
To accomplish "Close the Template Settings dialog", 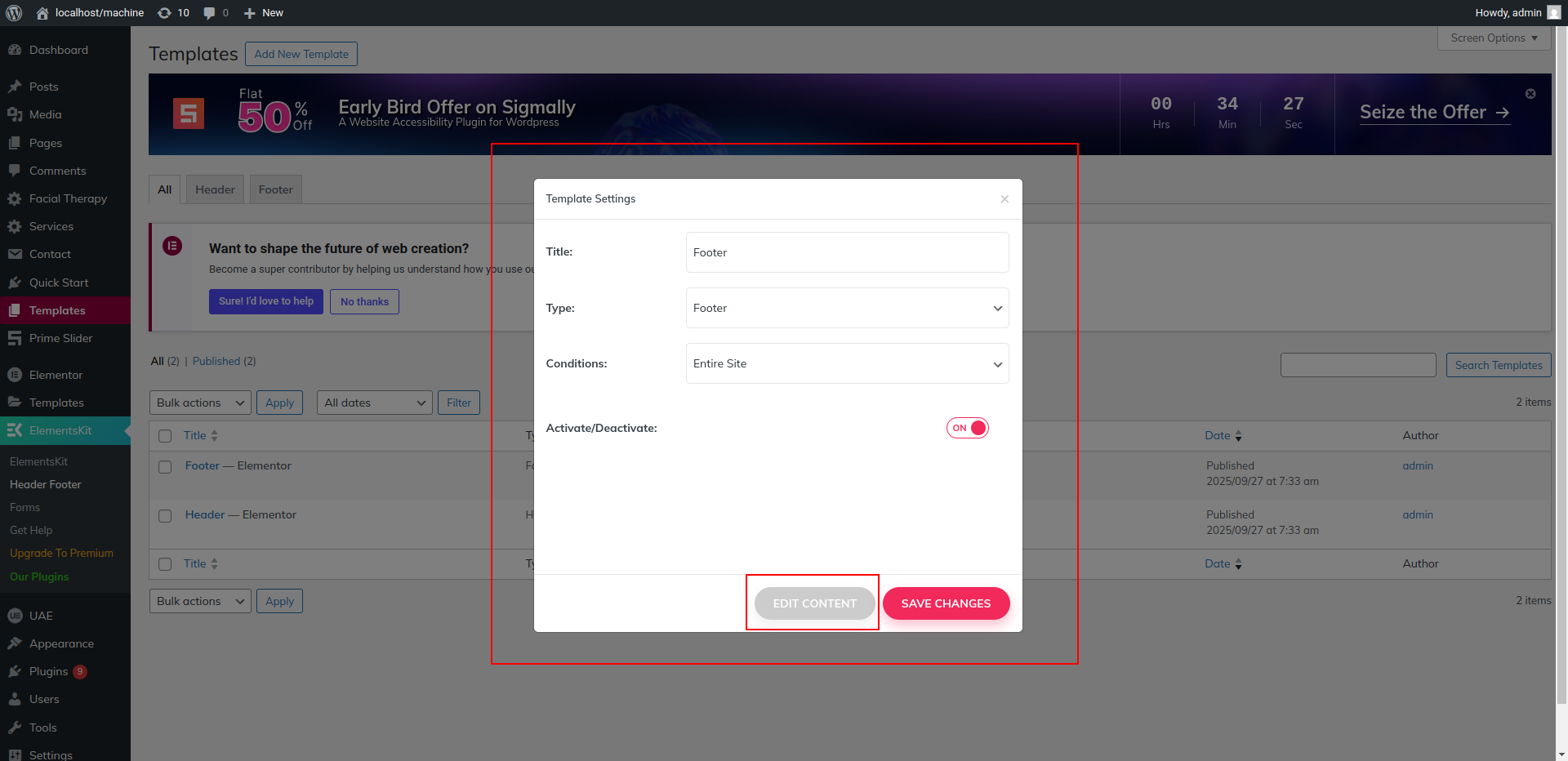I will point(1004,199).
